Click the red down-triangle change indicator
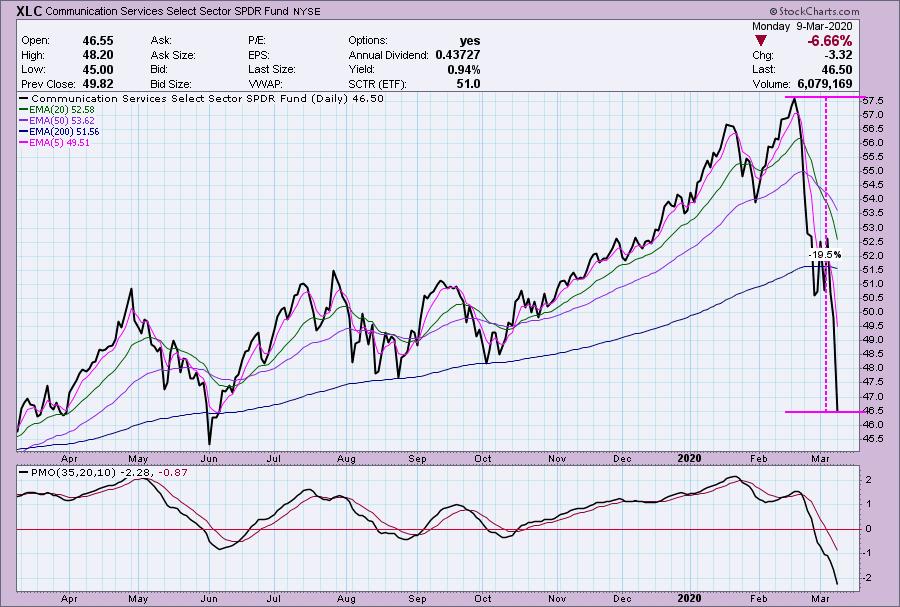This screenshot has height=607, width=900. pyautogui.click(x=761, y=41)
